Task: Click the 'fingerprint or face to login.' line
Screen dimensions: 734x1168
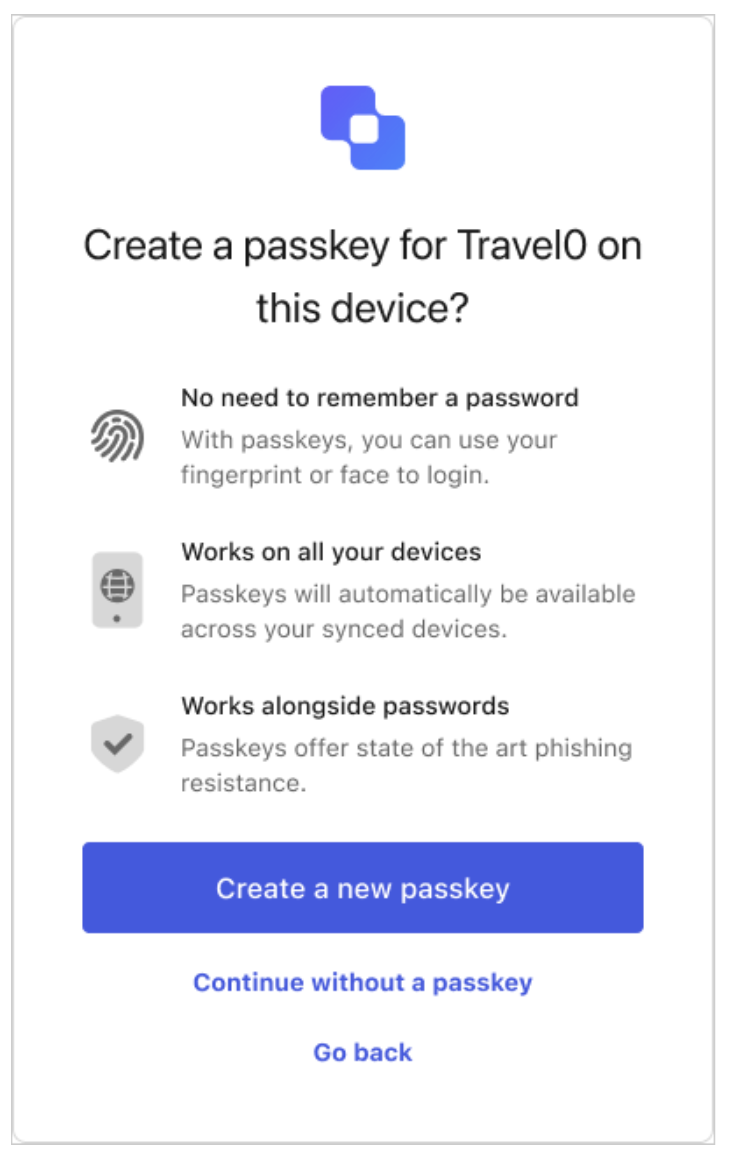Action: coord(335,476)
